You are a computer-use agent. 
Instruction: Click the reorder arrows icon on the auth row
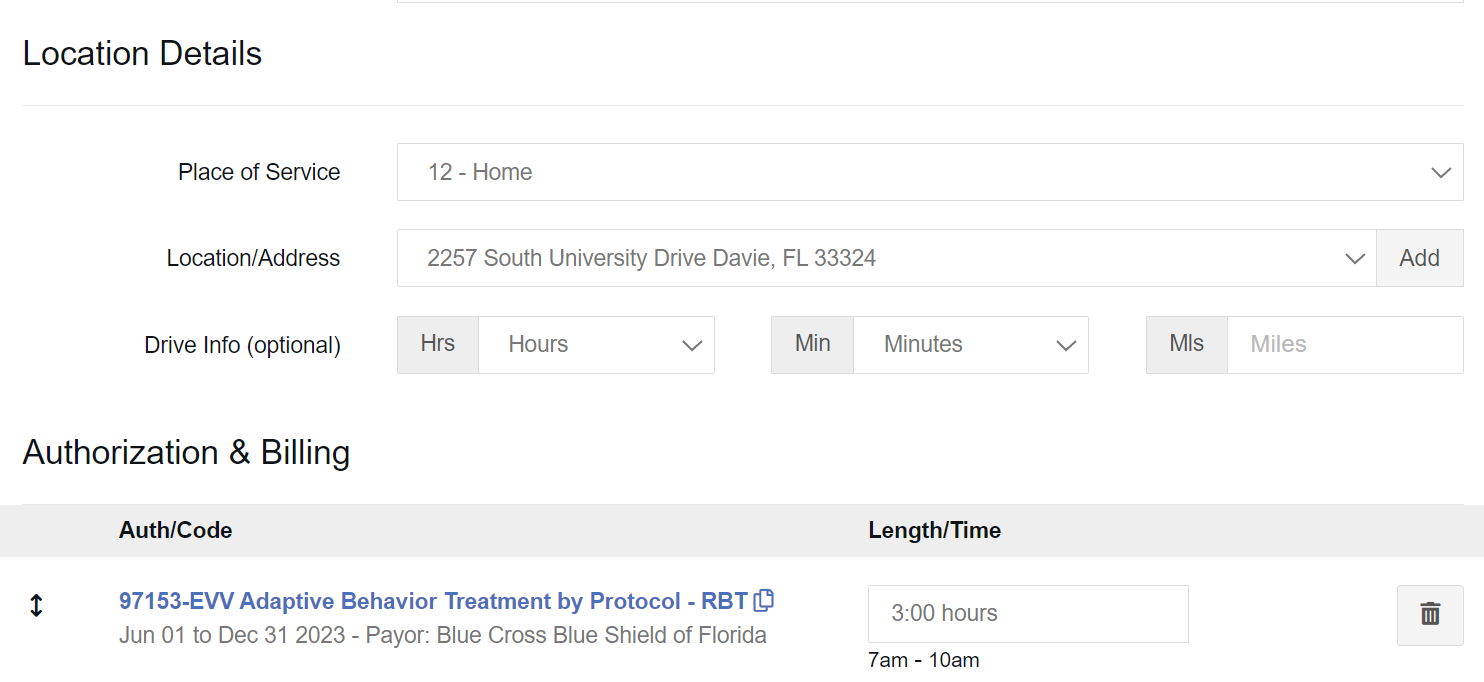(36, 606)
